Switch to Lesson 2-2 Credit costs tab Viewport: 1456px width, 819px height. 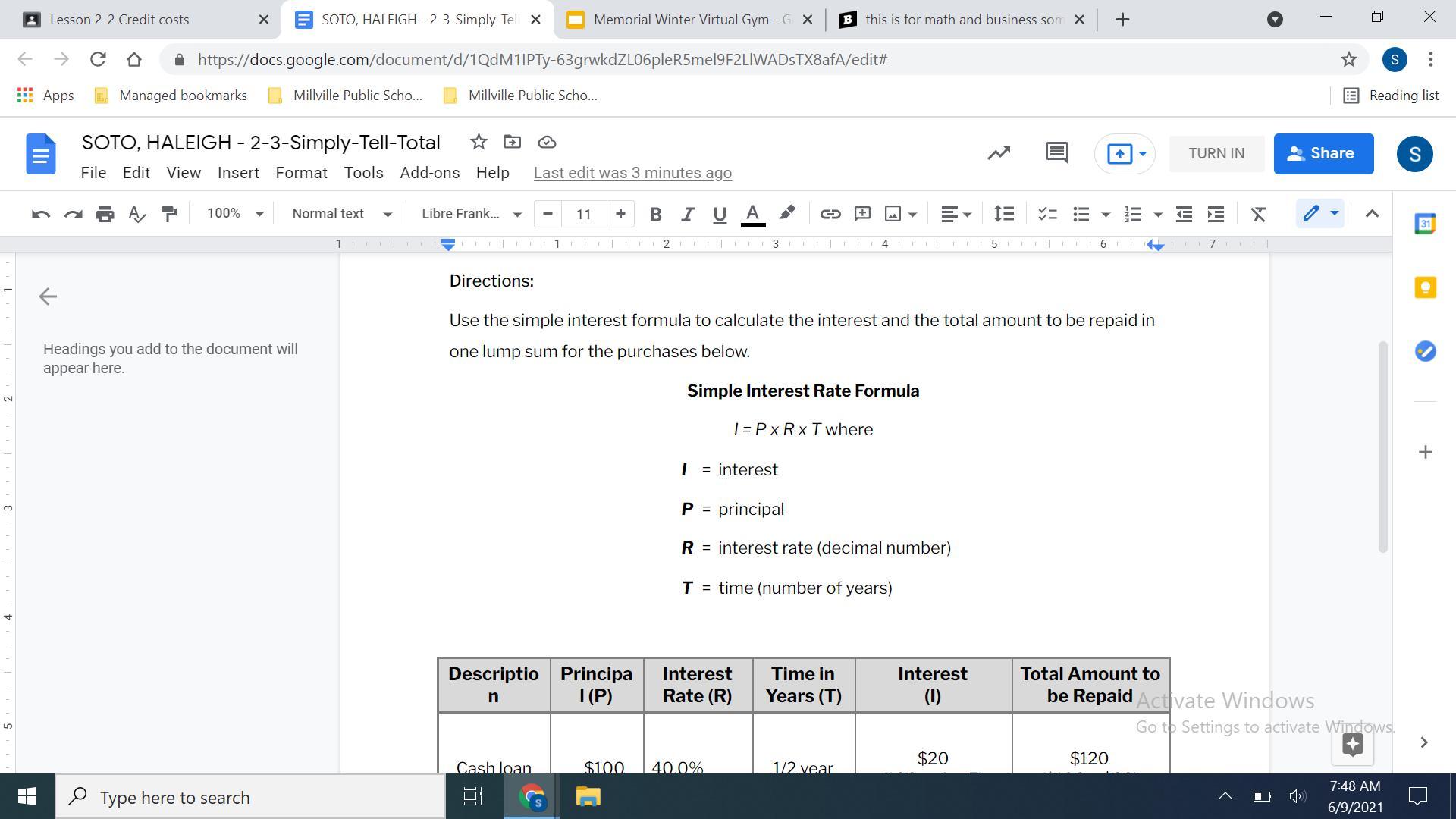(x=120, y=20)
